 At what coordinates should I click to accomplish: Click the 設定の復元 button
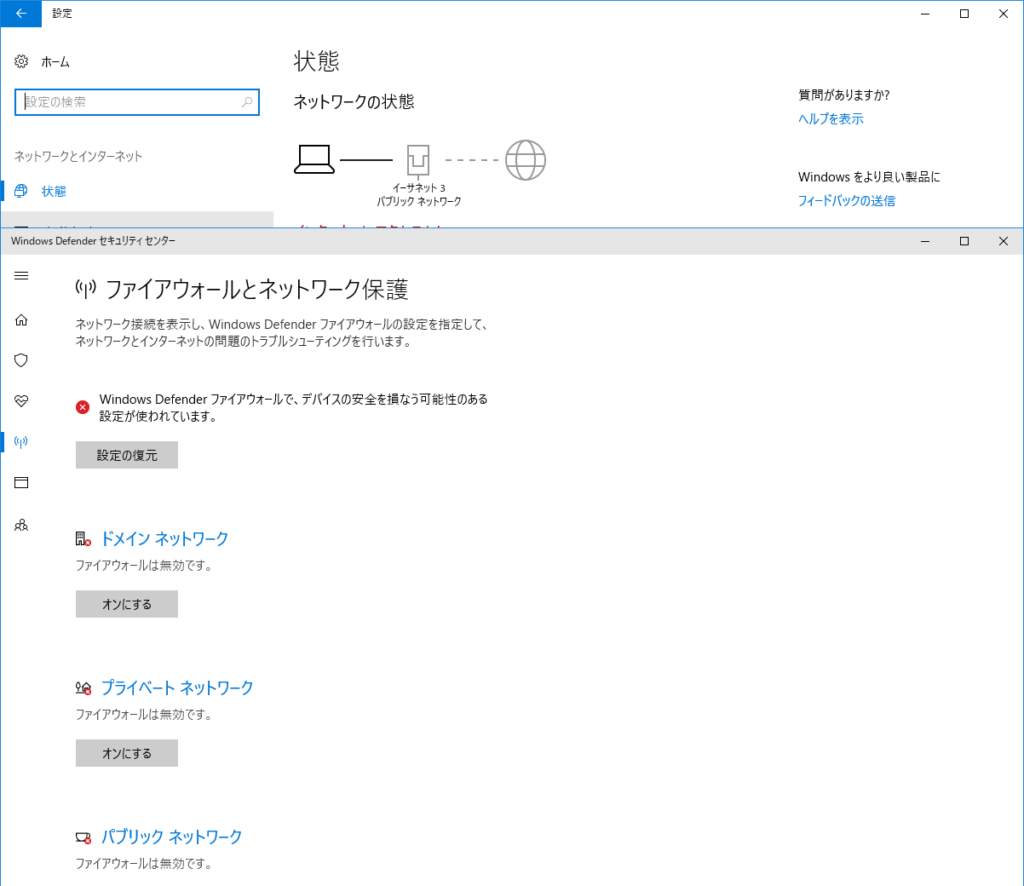tap(127, 455)
